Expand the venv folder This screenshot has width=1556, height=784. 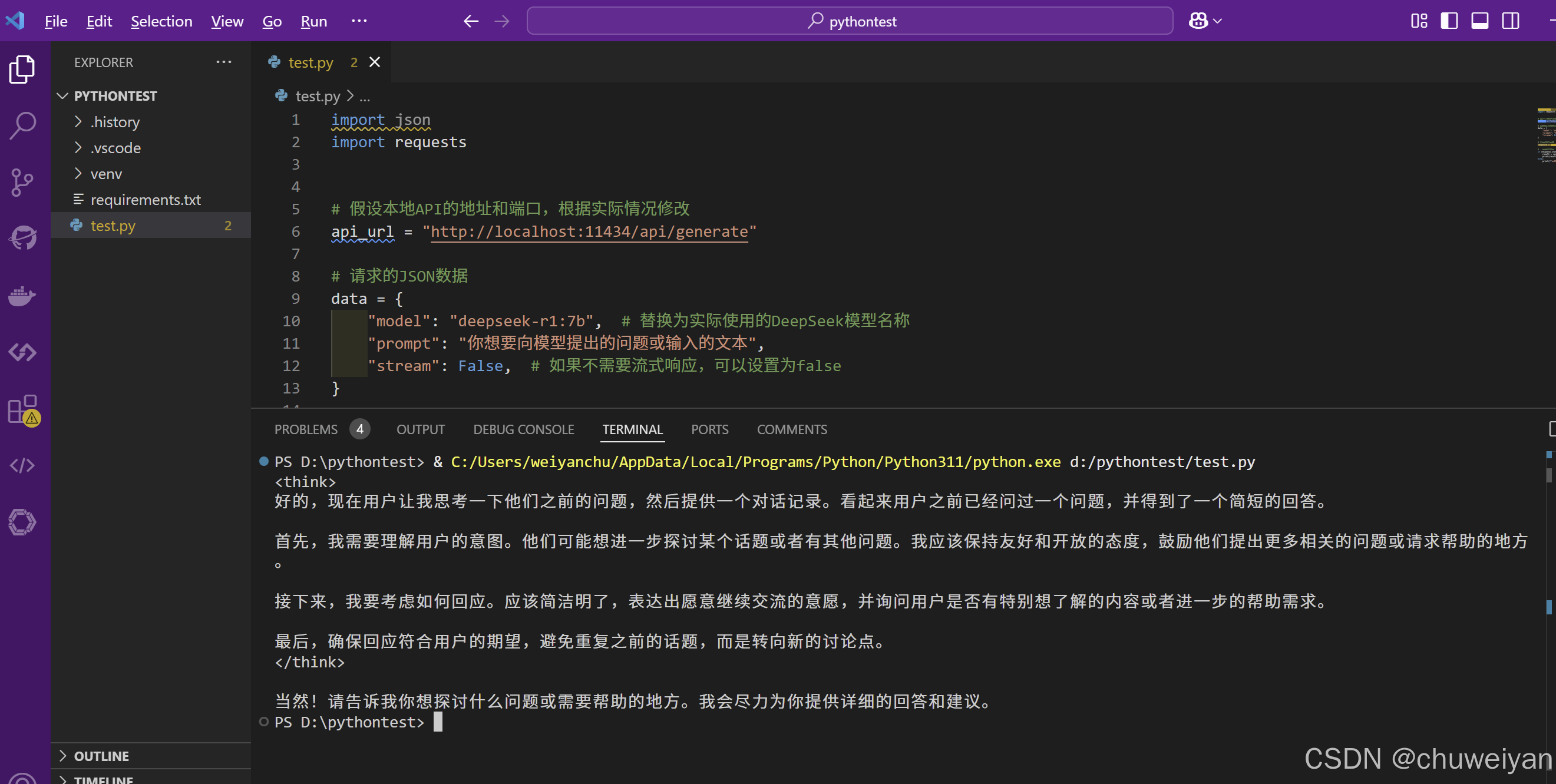pyautogui.click(x=106, y=174)
